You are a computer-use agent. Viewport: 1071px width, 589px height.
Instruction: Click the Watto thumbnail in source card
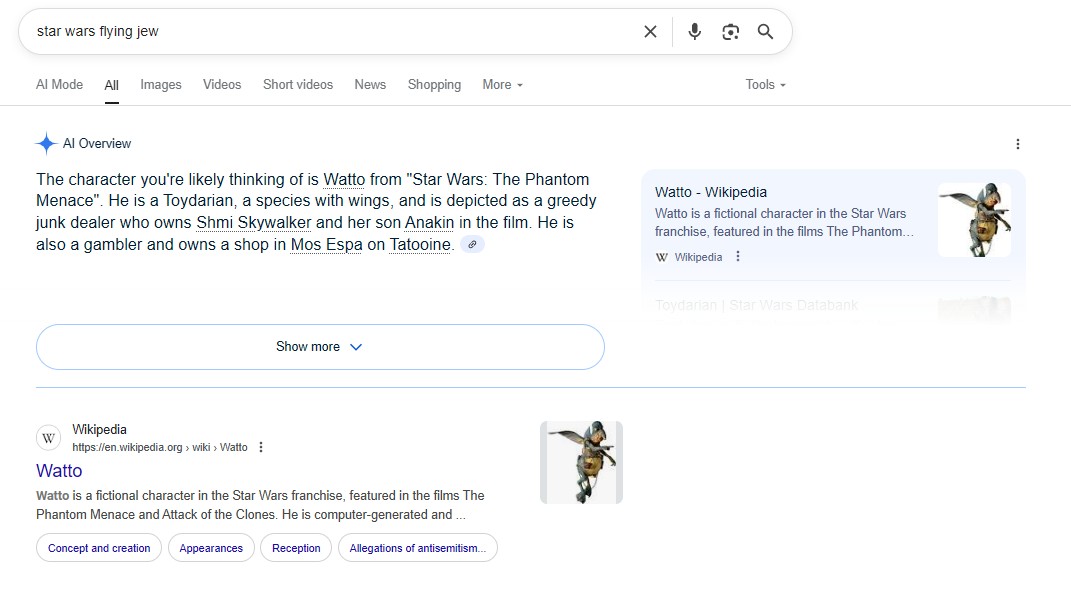pos(975,220)
